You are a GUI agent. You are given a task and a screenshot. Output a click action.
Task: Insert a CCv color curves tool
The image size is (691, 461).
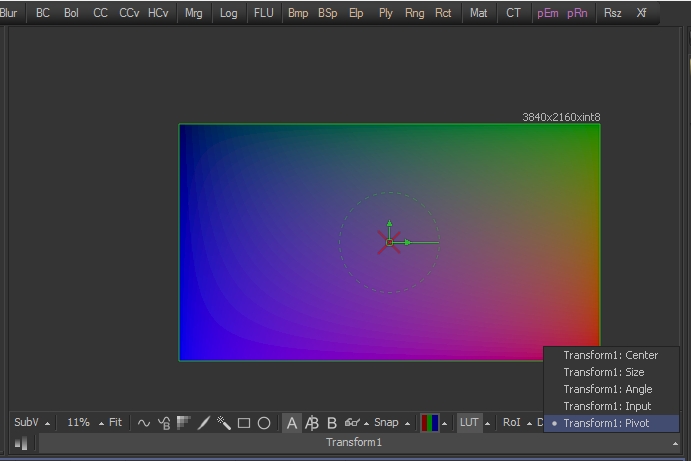[x=129, y=13]
